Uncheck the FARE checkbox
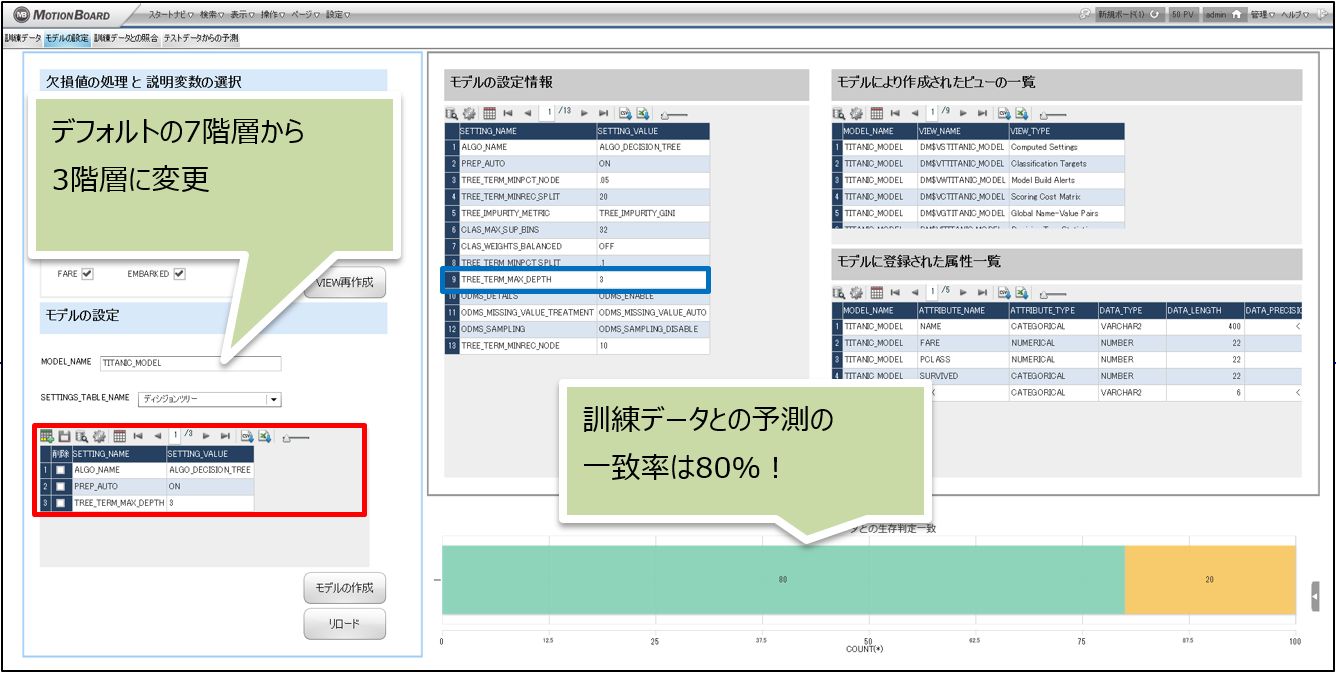 point(88,274)
